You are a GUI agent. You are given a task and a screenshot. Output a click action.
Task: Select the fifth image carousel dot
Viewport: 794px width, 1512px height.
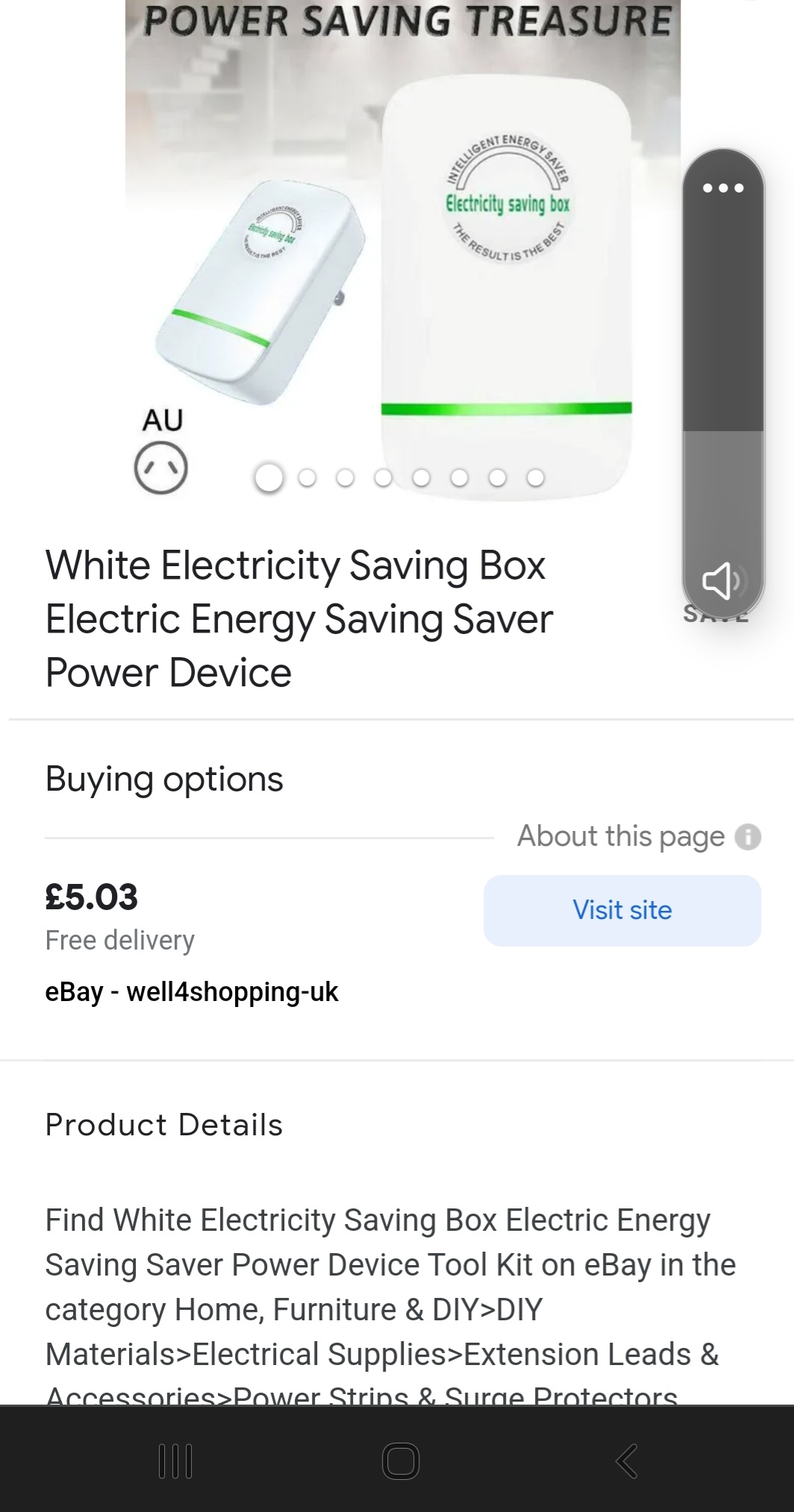tap(421, 477)
